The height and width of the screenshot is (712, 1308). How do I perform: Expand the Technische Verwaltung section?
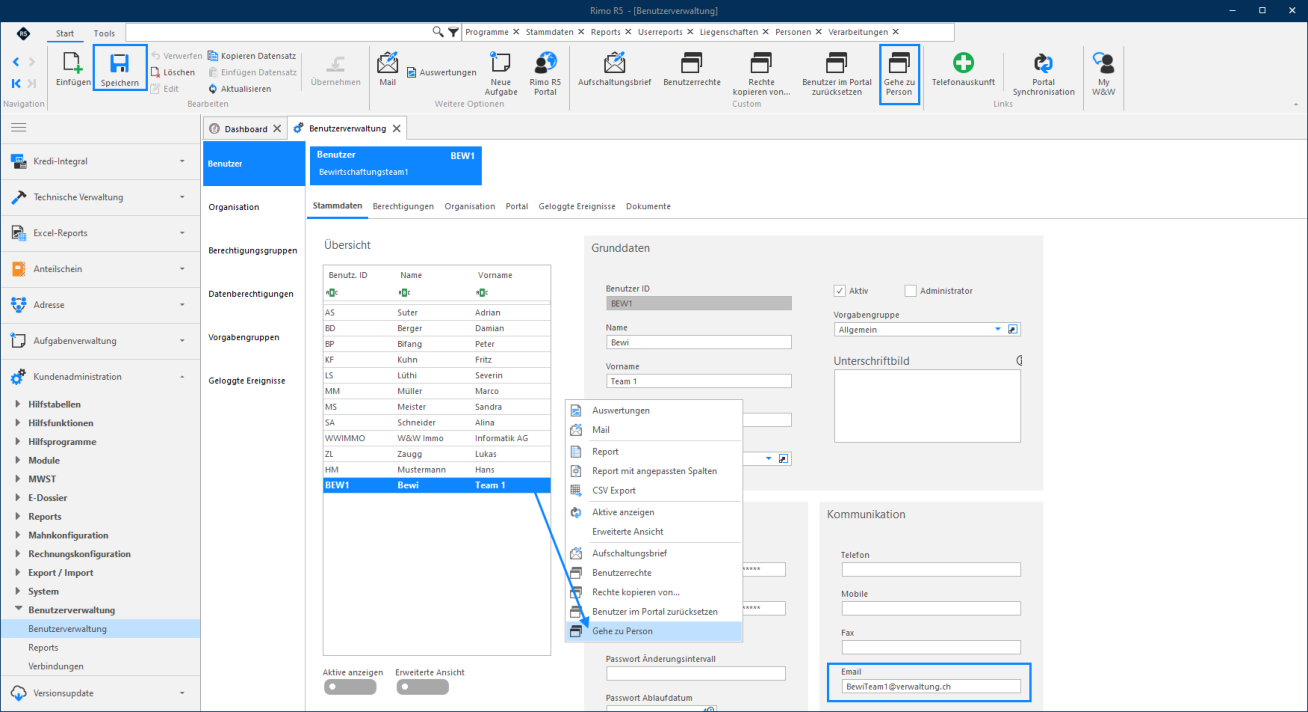(100, 197)
